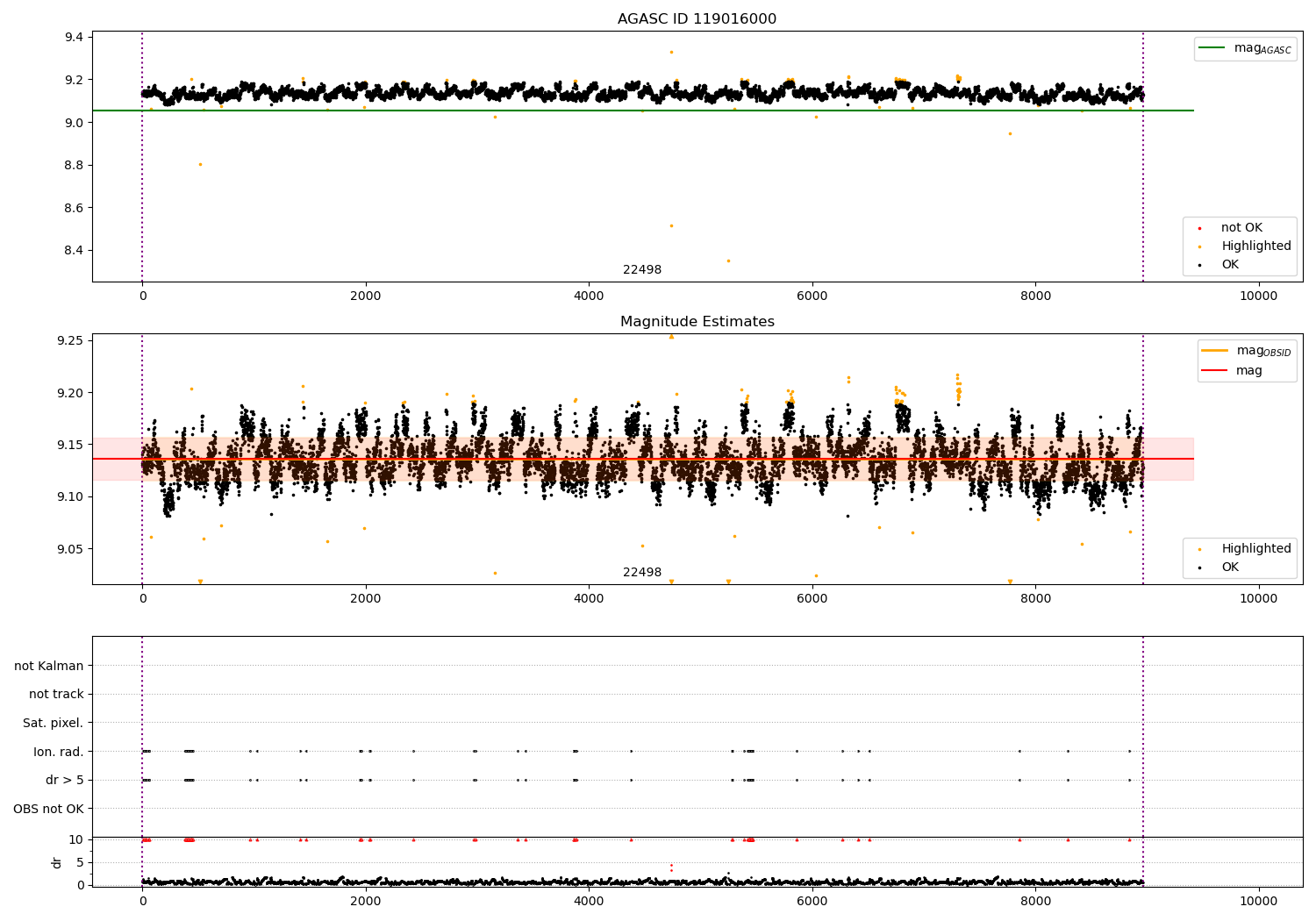Click "Highlighted" in the top plot legend

point(1256,246)
